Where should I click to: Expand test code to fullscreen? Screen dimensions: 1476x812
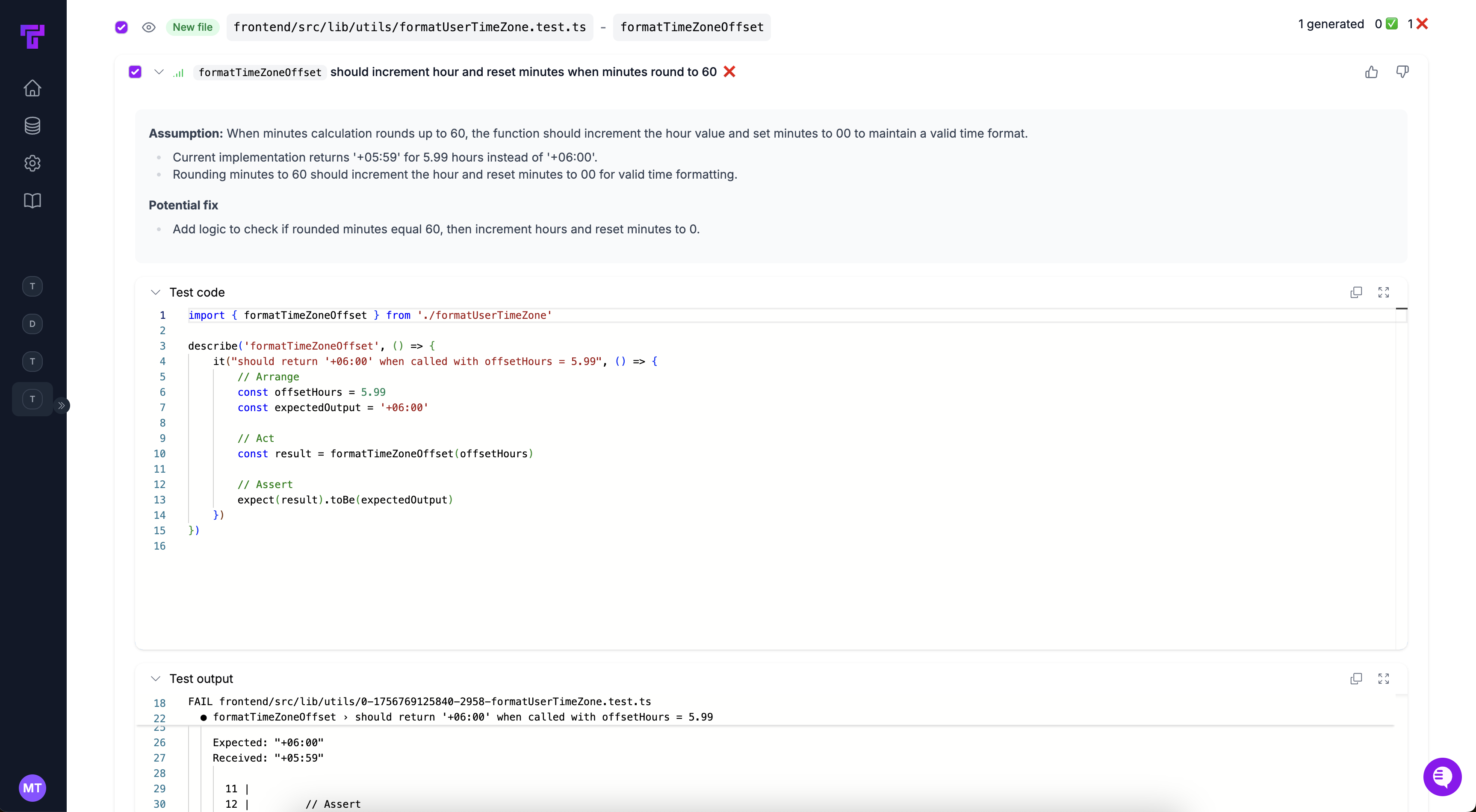click(1383, 292)
